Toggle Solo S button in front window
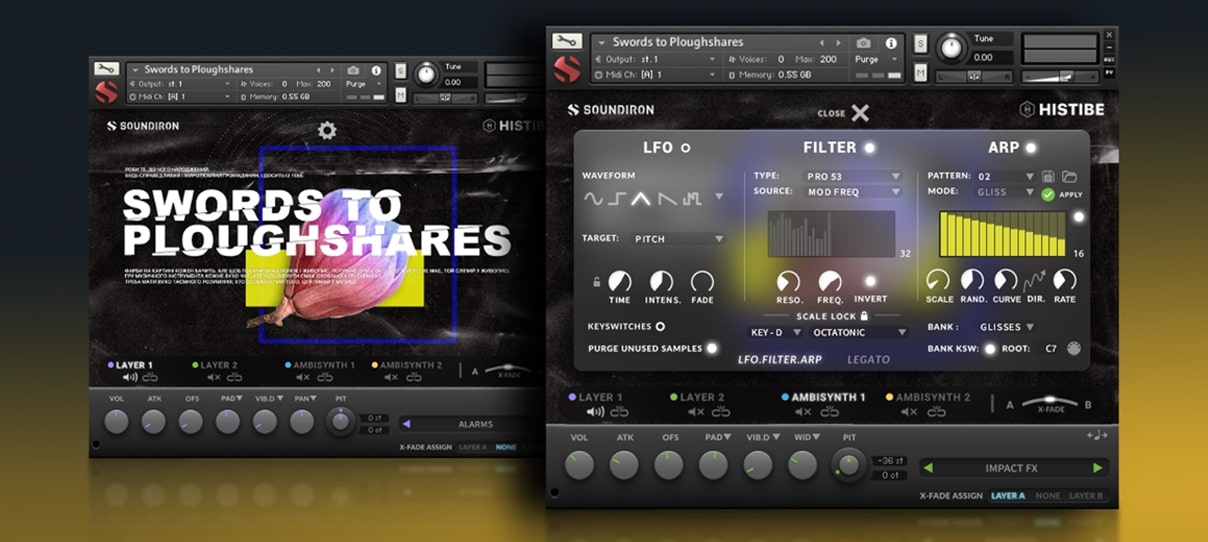This screenshot has width=1208, height=542. coord(920,44)
